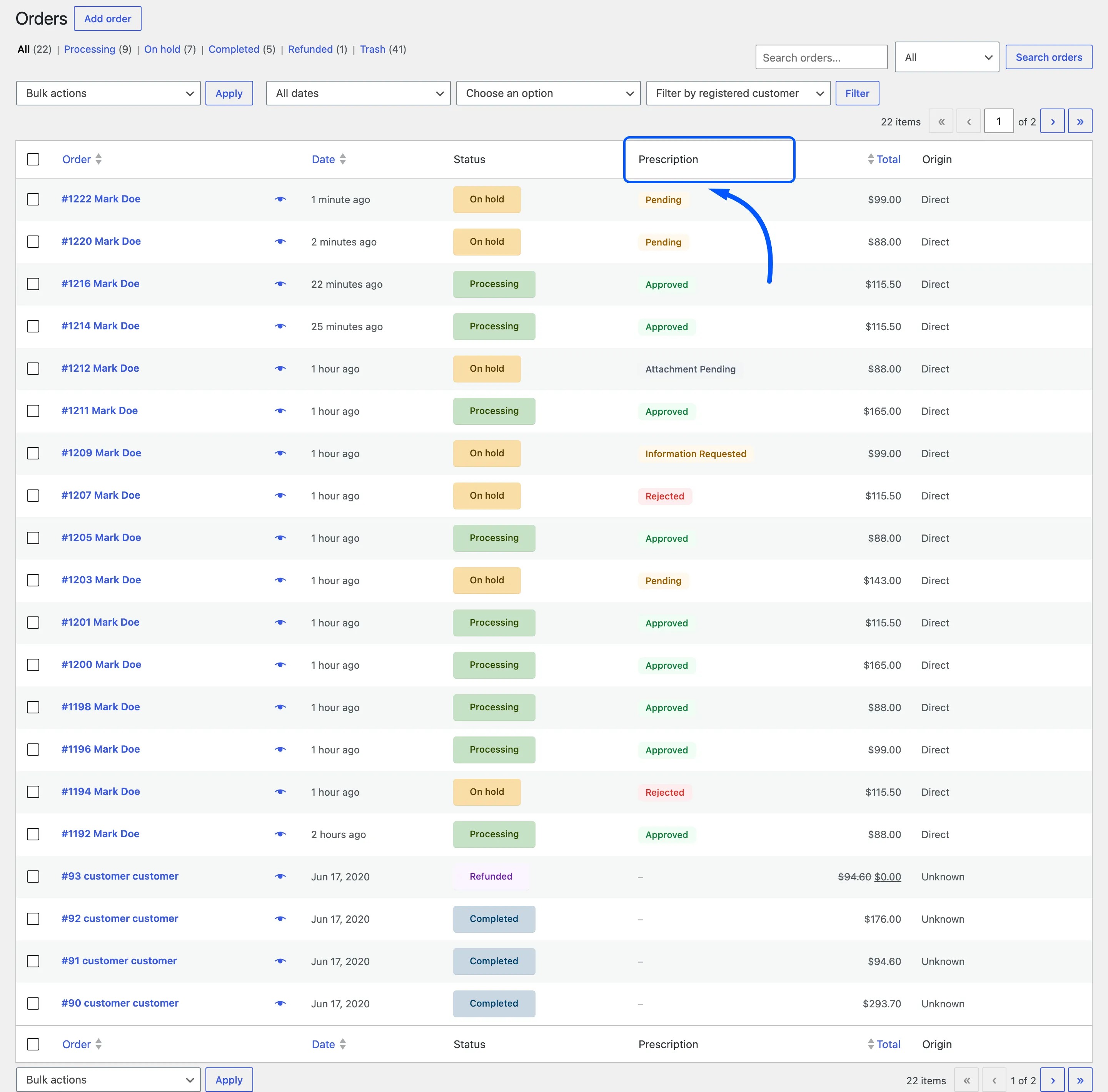Filter orders by Processing status

click(90, 49)
